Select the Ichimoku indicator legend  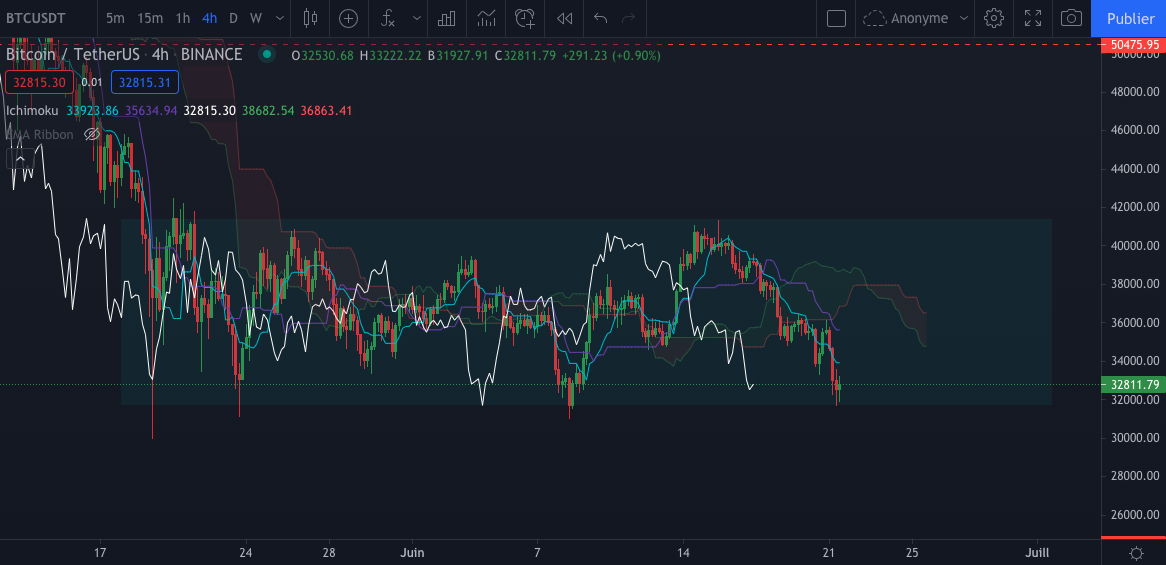(x=33, y=110)
